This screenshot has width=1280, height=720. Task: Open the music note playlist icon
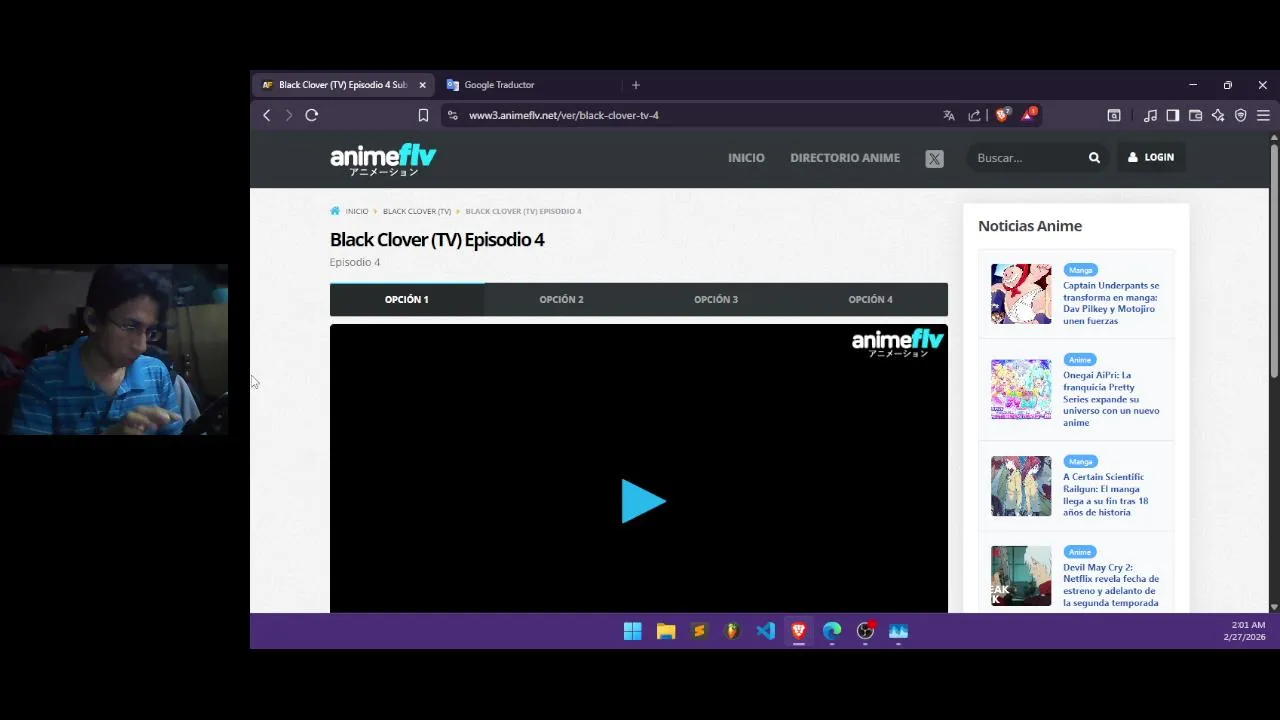(x=1150, y=115)
